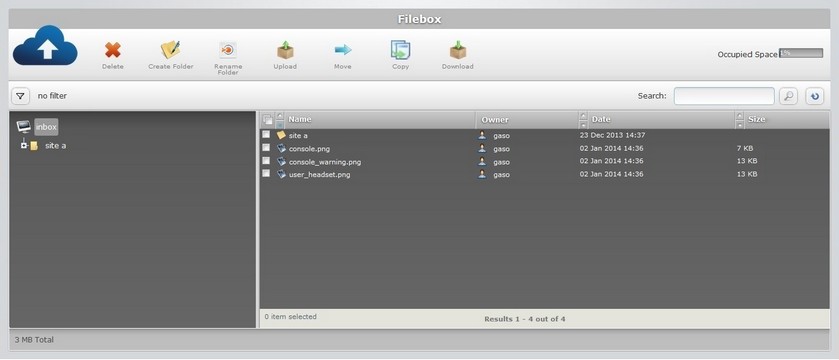Click the Occupied Space progress bar

[x=801, y=53]
